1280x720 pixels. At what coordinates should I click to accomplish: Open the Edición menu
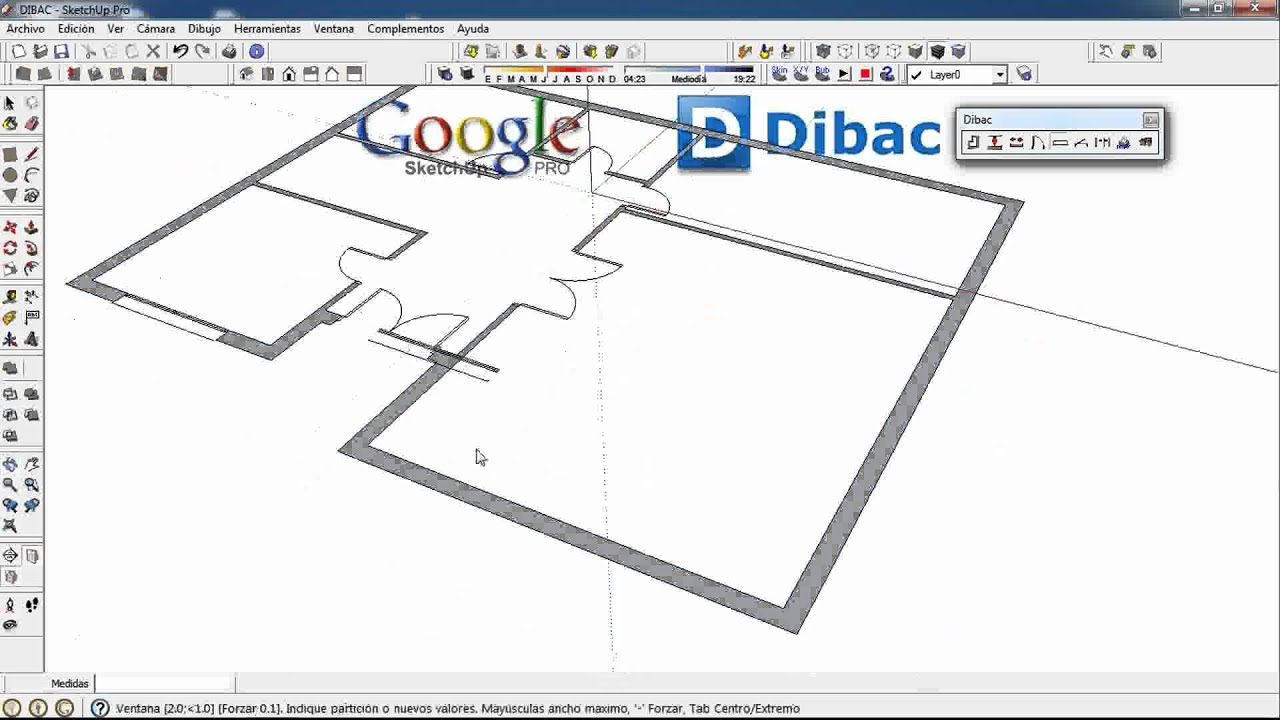(x=76, y=29)
